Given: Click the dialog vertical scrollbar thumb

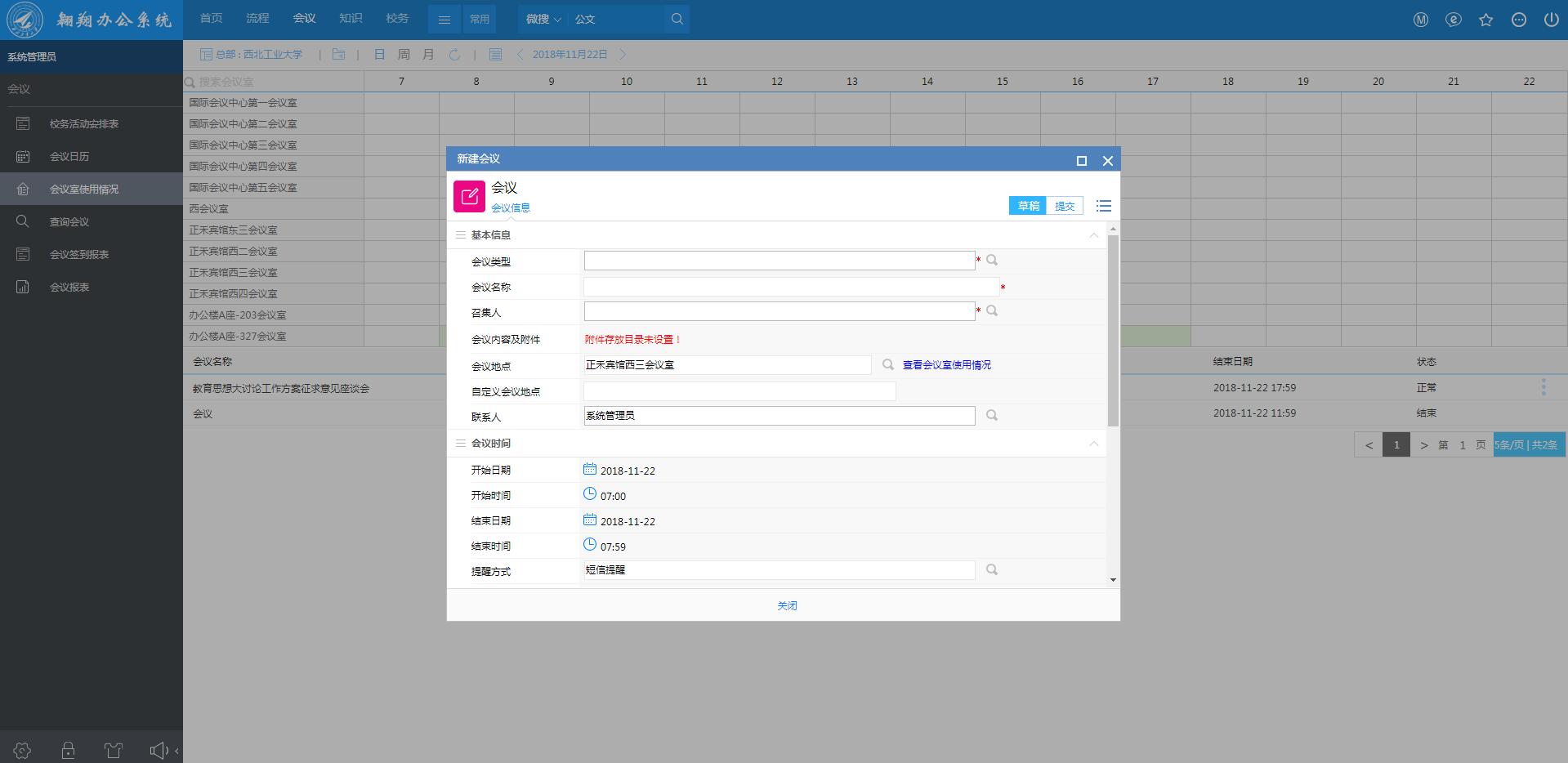Looking at the screenshot, I should (1113, 330).
